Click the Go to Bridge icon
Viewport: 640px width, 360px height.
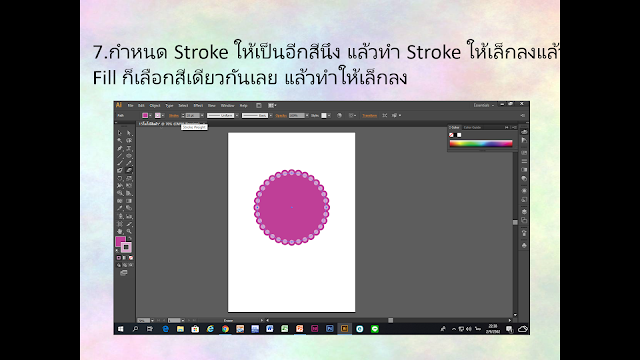(x=259, y=105)
